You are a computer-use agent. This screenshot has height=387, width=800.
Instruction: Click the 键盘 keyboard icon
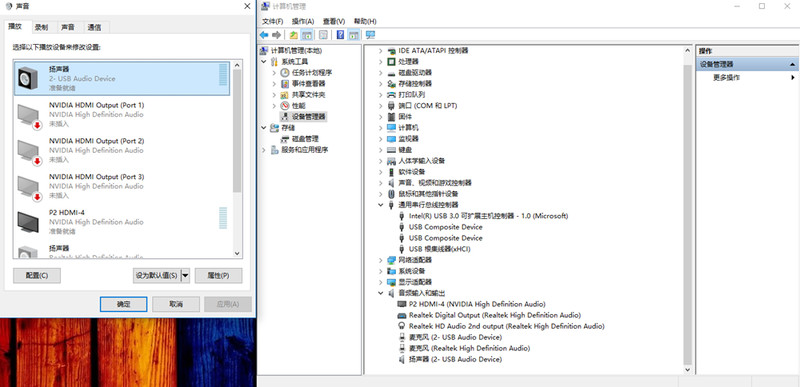391,150
